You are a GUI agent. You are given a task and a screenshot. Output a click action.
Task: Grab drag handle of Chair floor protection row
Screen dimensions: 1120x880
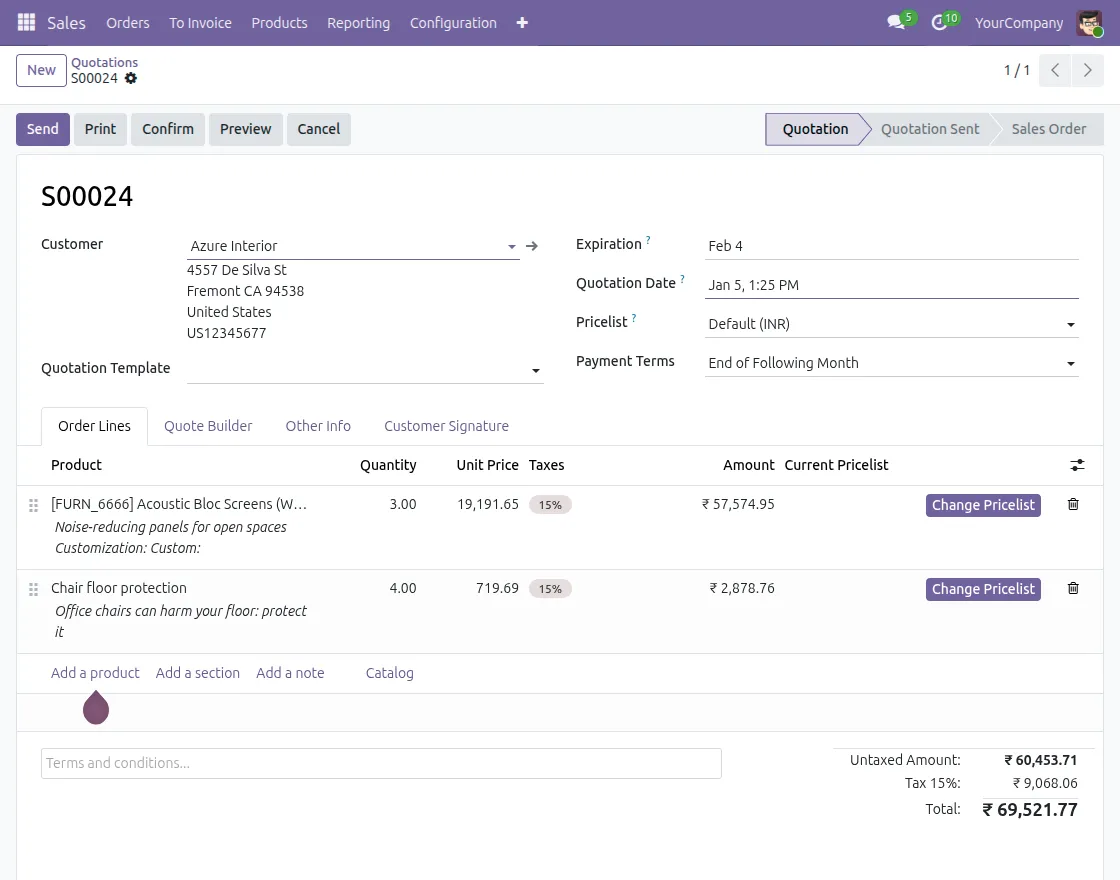click(x=33, y=589)
